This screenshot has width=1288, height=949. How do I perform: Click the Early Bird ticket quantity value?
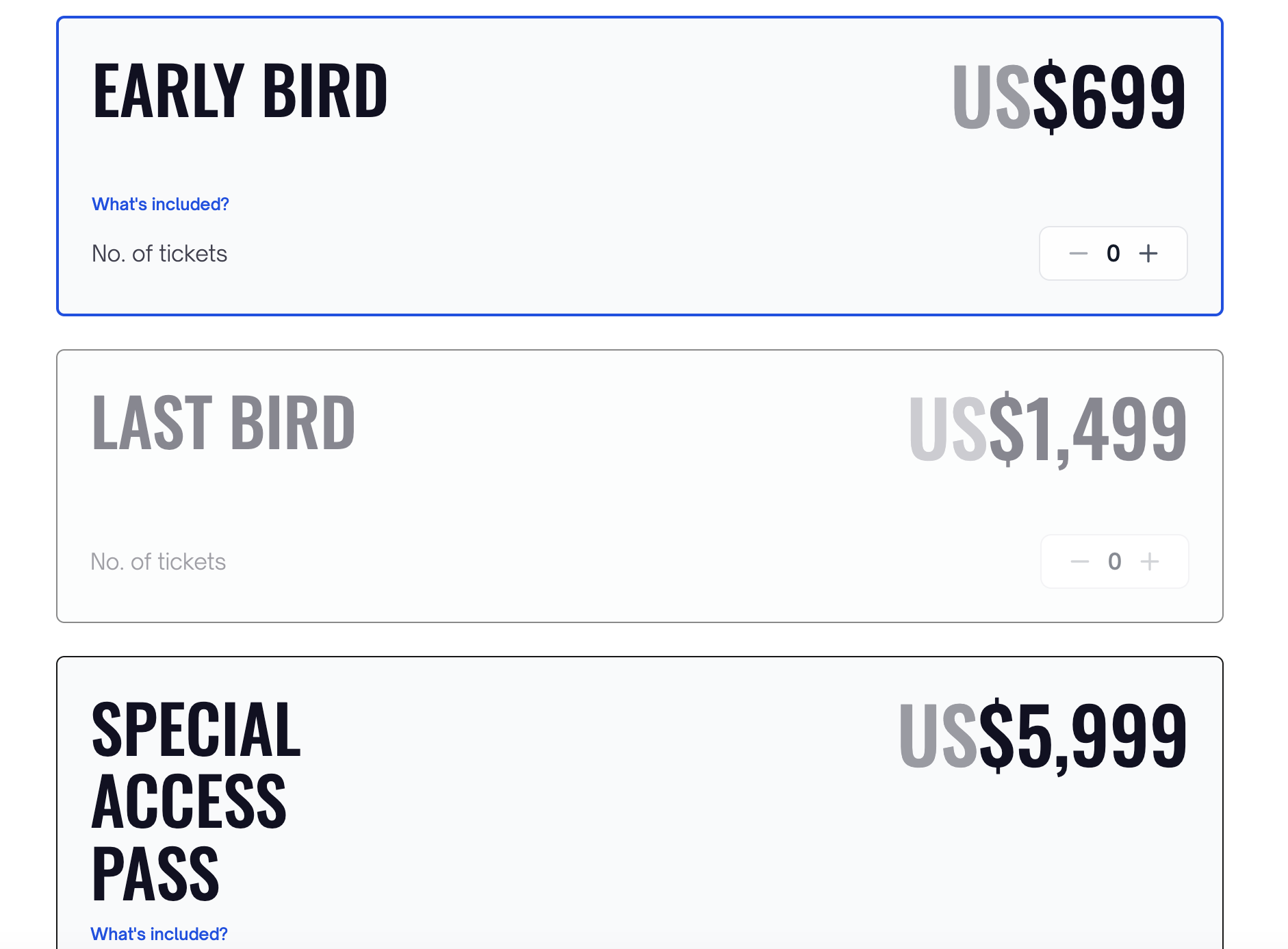coord(1113,253)
